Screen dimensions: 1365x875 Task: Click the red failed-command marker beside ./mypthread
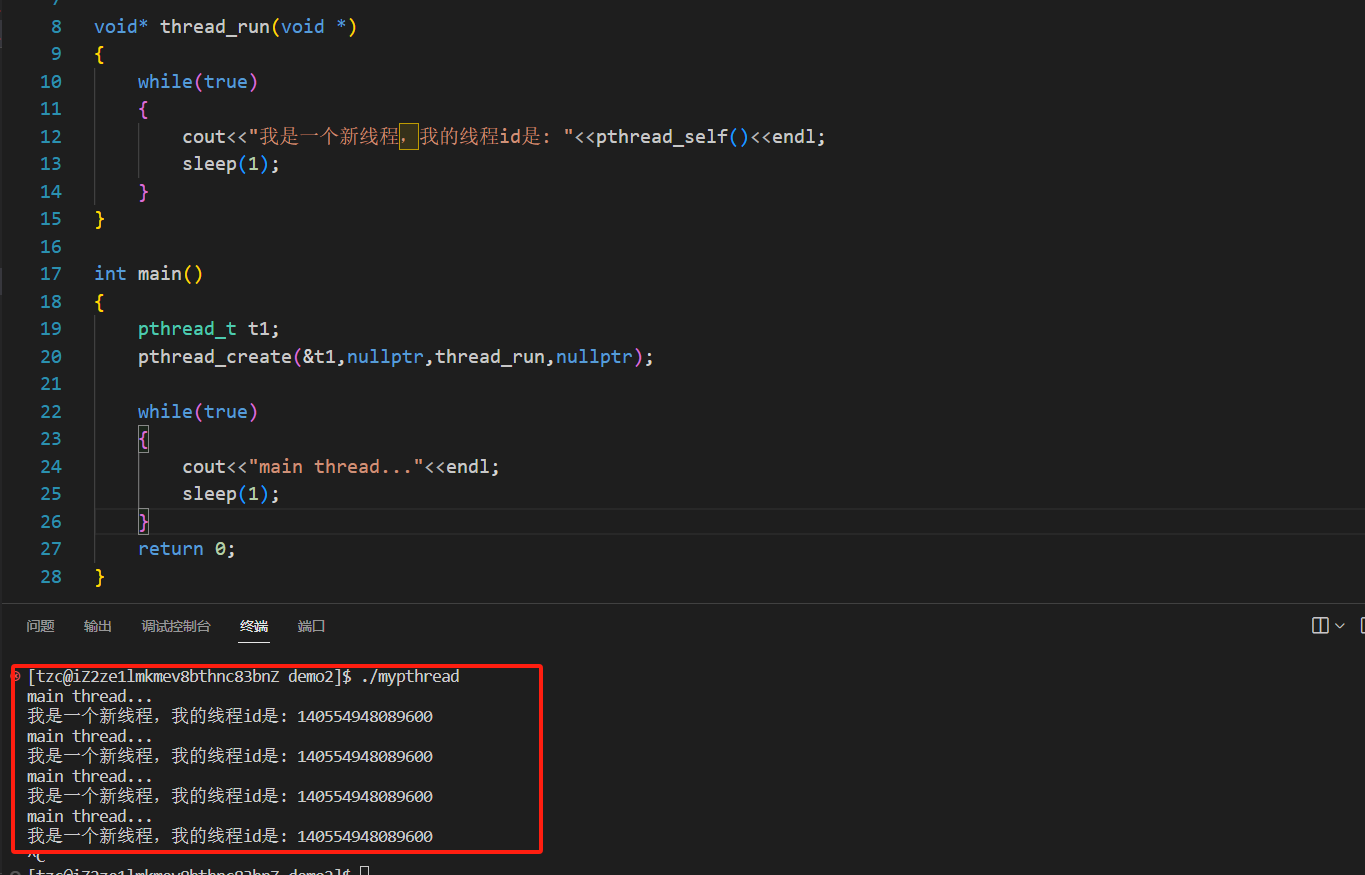tap(15, 677)
